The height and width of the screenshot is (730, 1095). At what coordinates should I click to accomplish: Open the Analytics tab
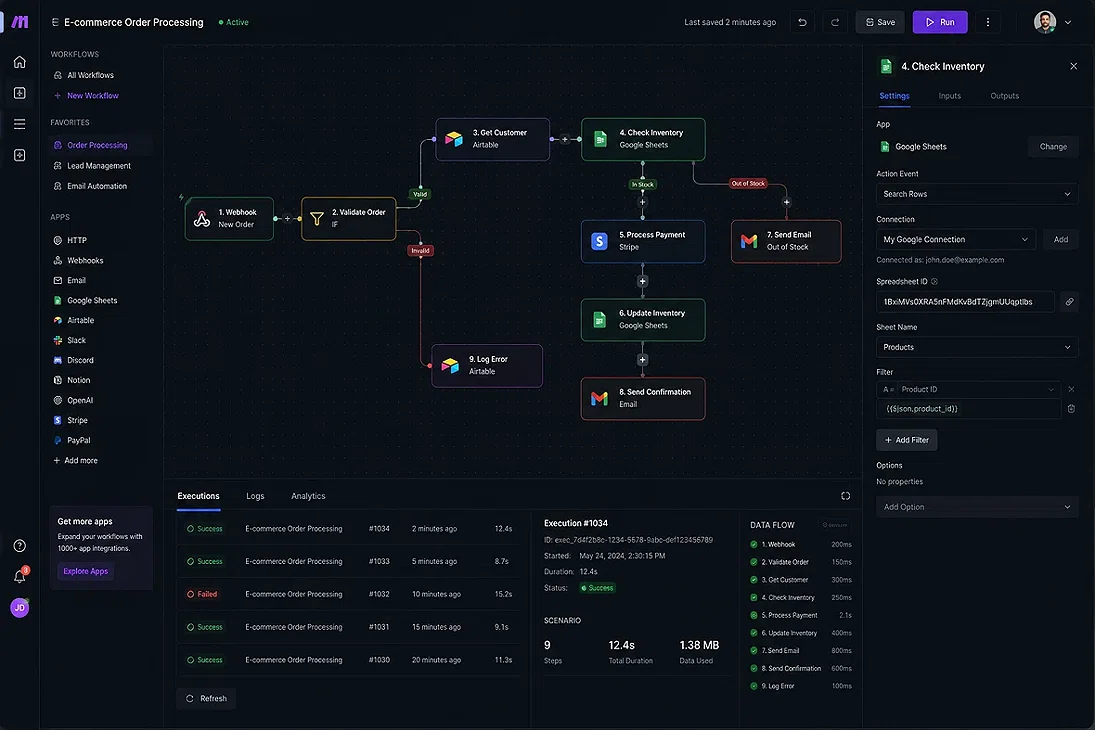[308, 496]
